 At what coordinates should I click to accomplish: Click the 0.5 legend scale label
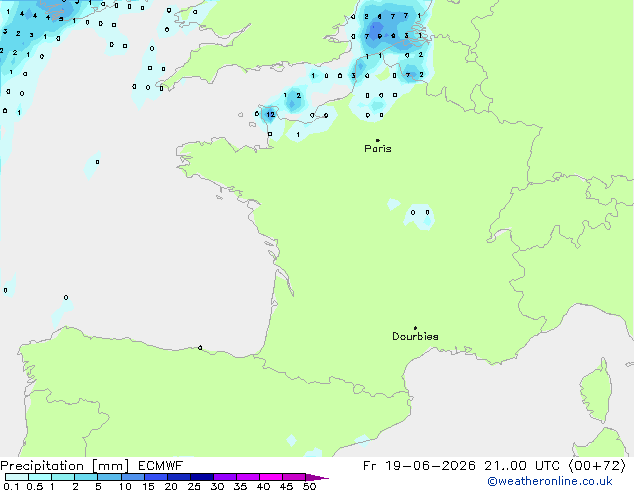(35, 486)
